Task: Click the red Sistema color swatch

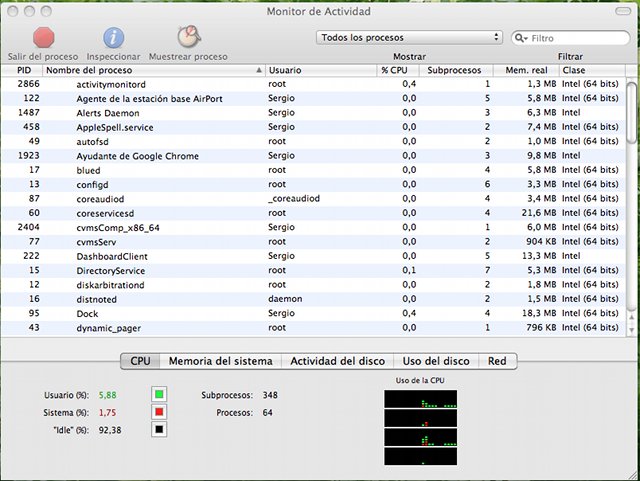Action: point(158,412)
